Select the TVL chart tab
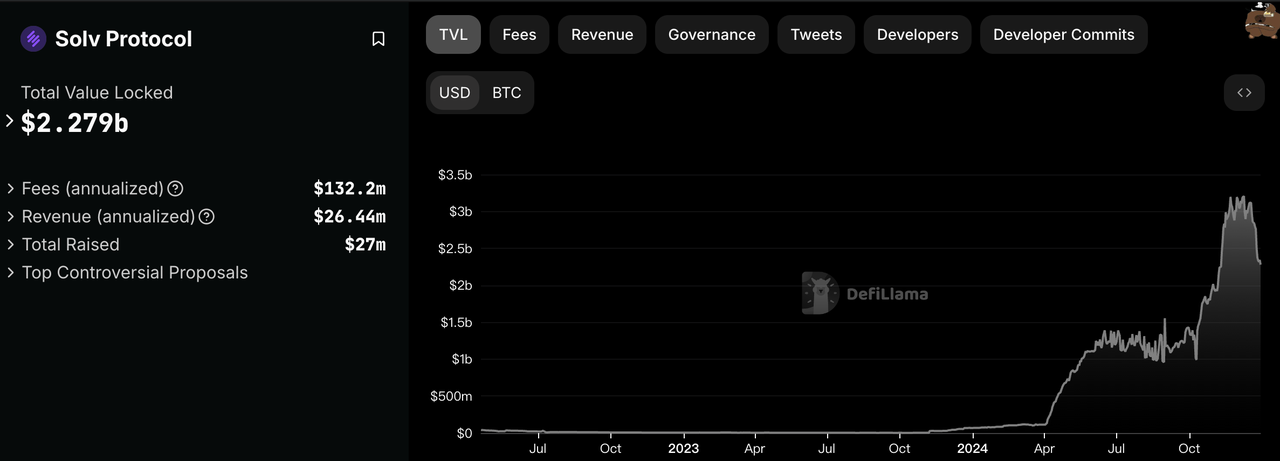The height and width of the screenshot is (461, 1280). point(453,34)
